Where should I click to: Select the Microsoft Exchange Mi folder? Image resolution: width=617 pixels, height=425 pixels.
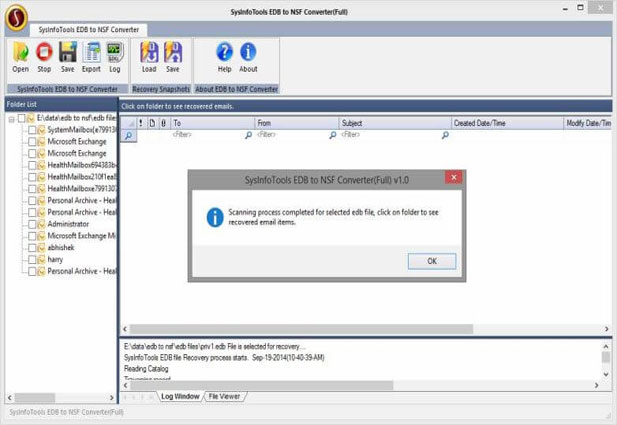[81, 236]
